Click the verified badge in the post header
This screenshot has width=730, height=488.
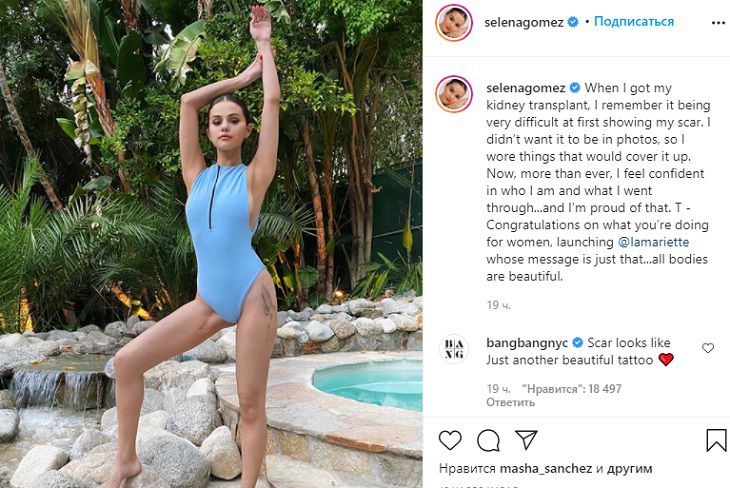573,21
